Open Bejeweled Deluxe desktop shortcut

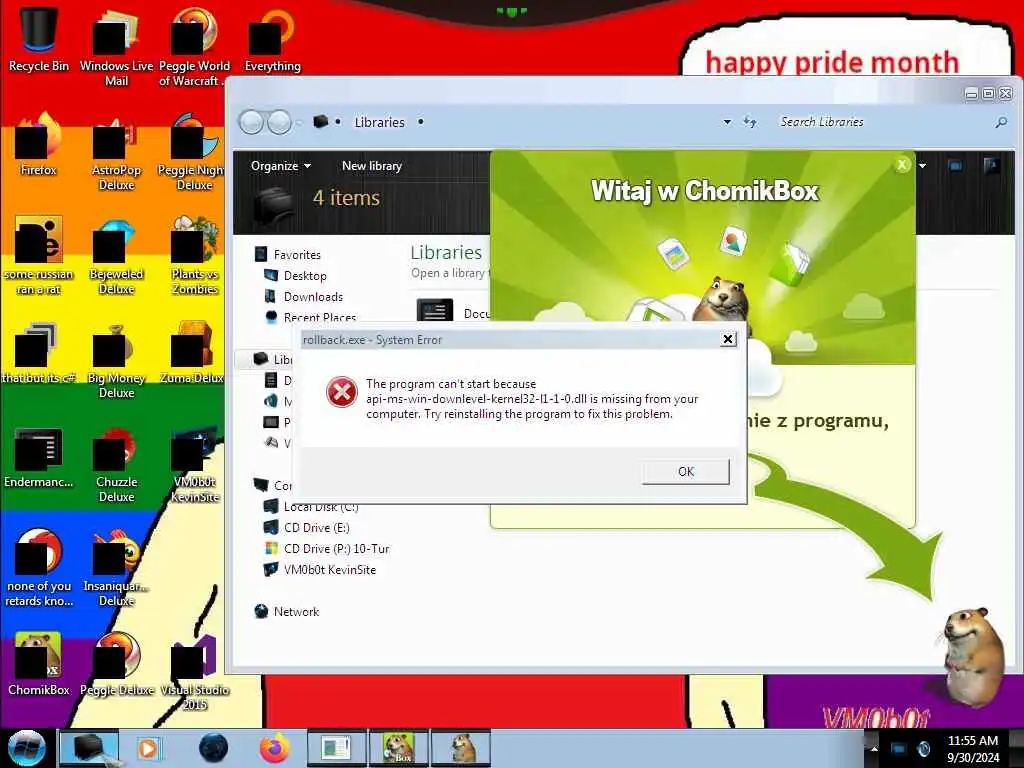point(116,256)
